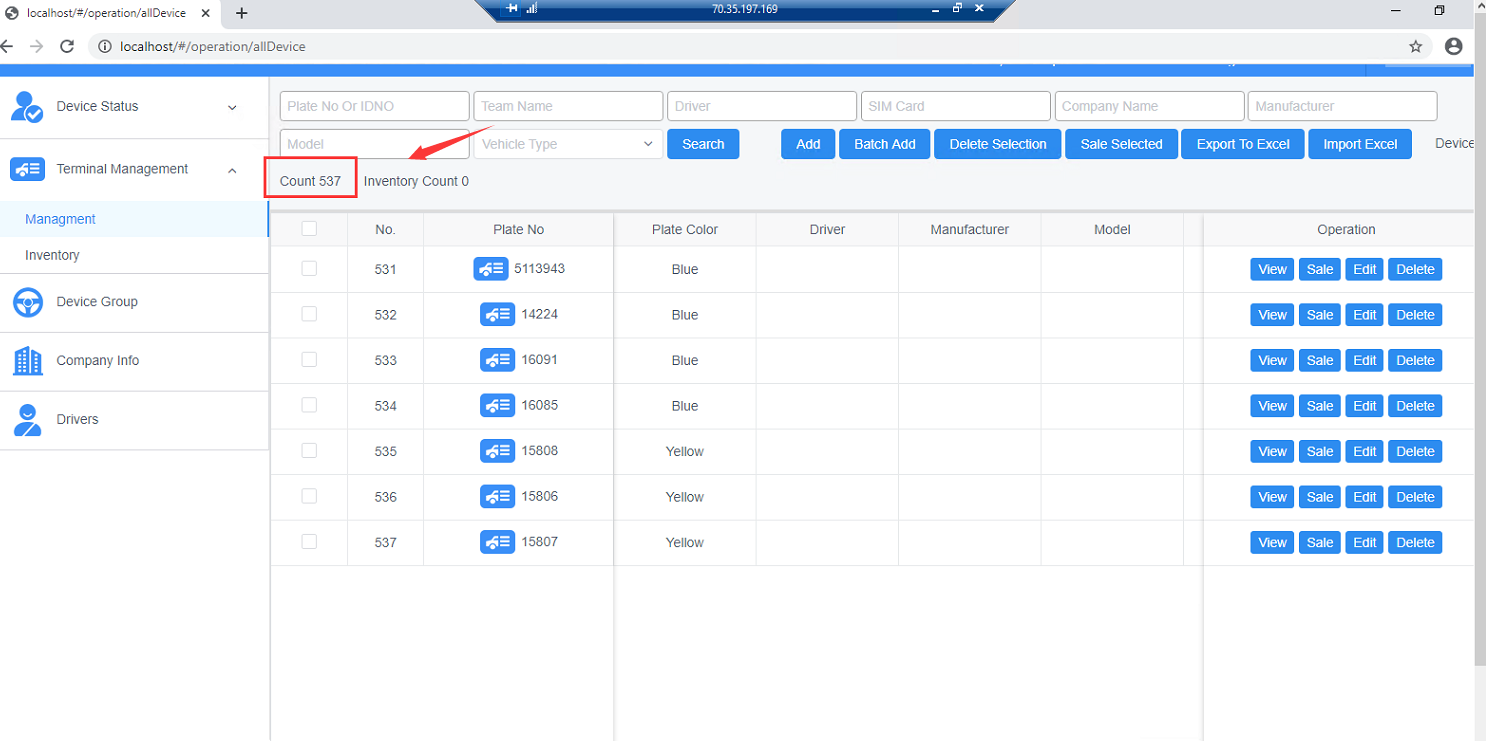Open the Vehicle Type dropdown
Image resolution: width=1486 pixels, height=741 pixels.
click(x=568, y=144)
